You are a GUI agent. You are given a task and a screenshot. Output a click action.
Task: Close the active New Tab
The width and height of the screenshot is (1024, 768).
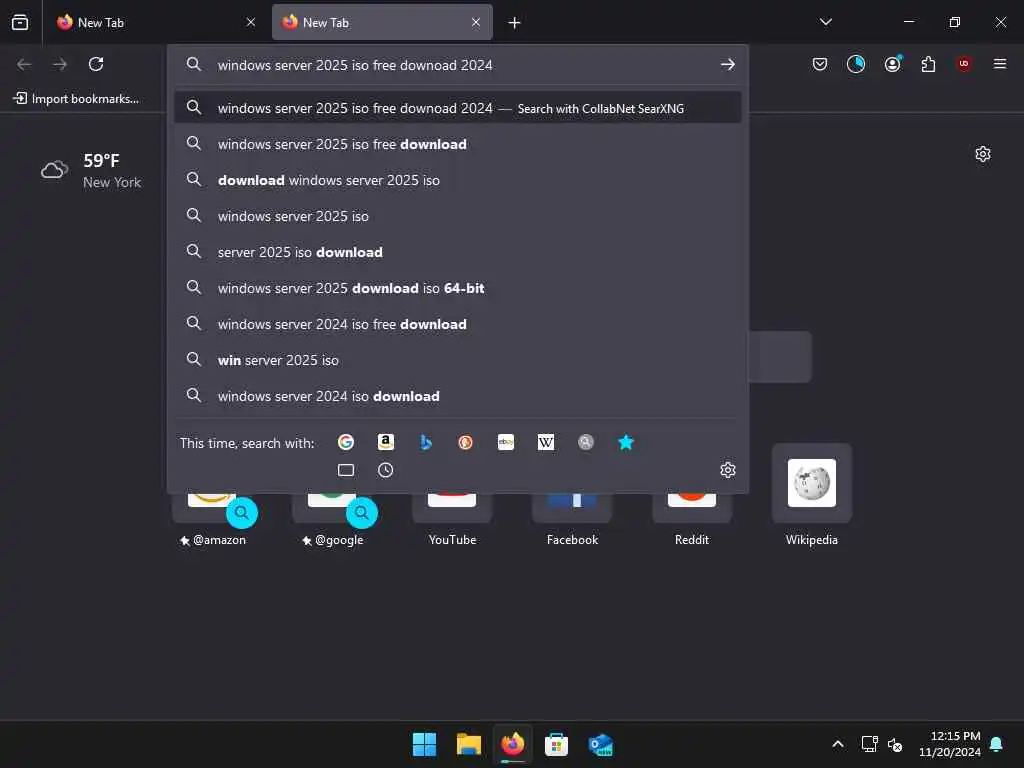pos(476,22)
